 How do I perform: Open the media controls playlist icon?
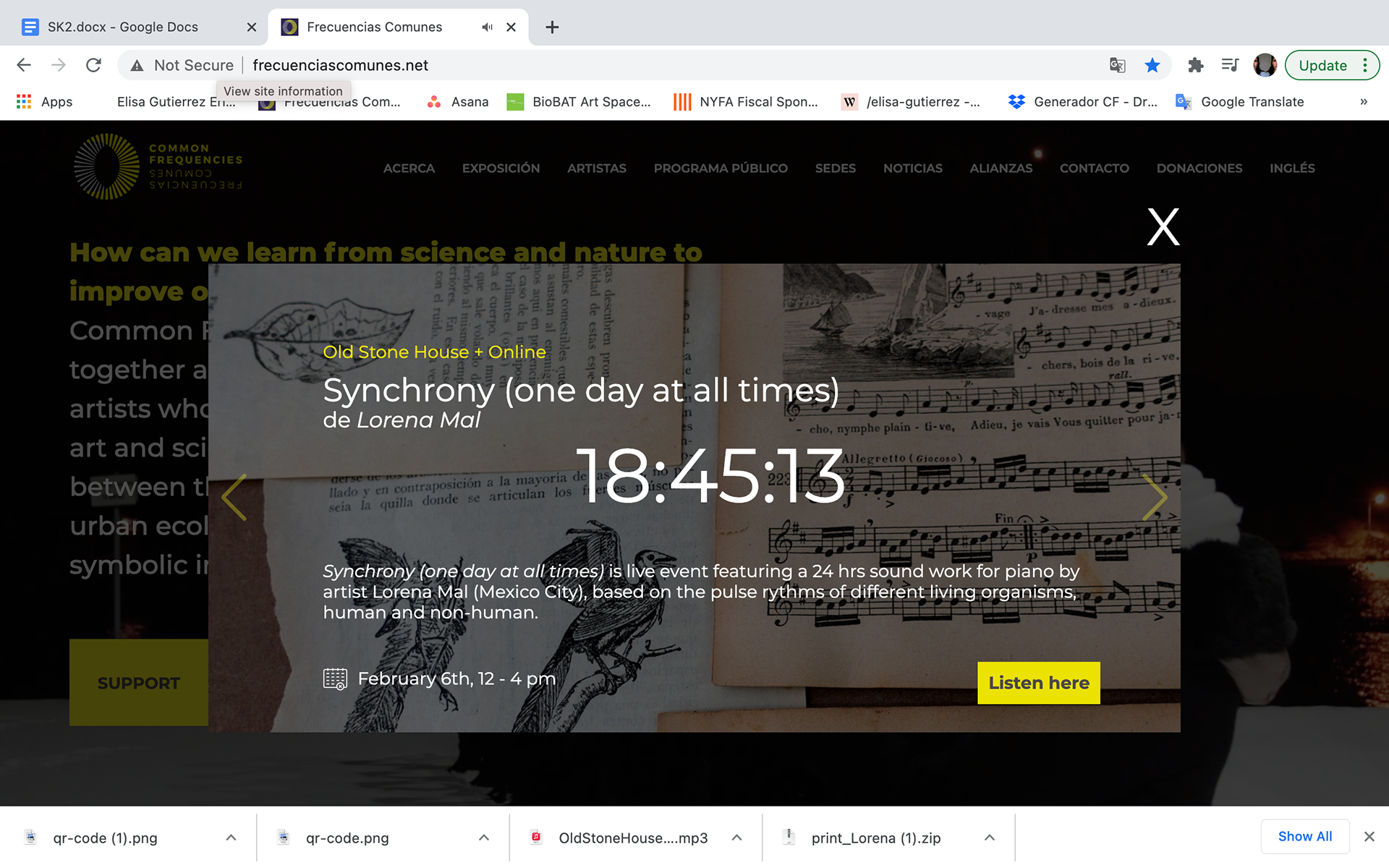click(1230, 65)
